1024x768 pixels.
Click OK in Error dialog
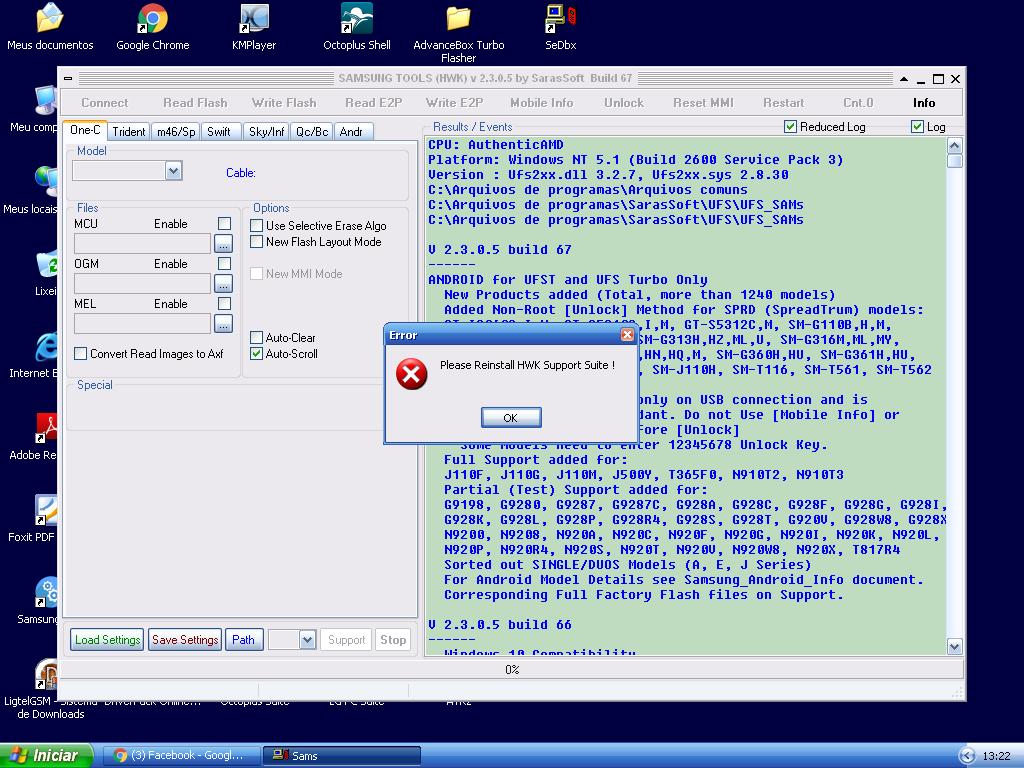pyautogui.click(x=511, y=418)
